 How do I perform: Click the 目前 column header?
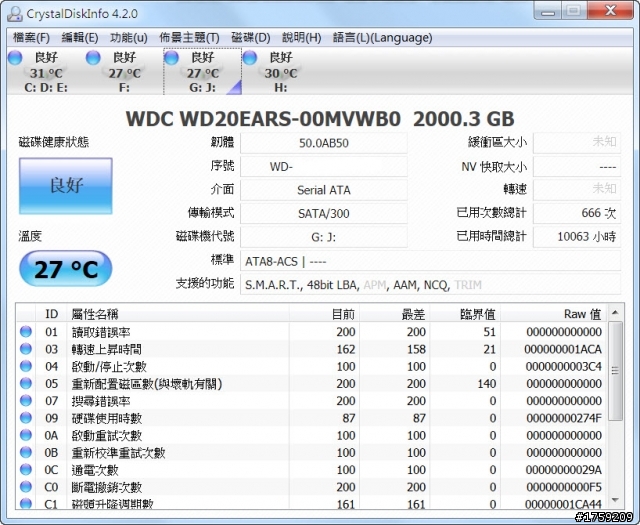324,314
